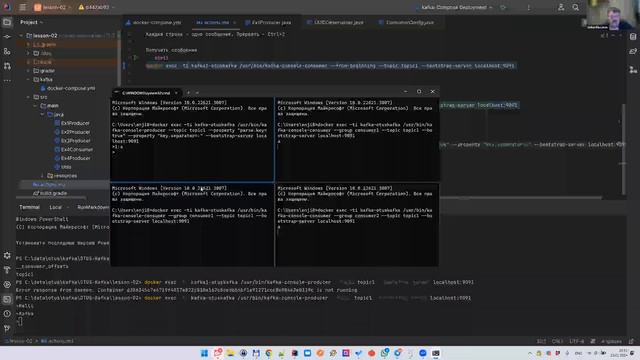This screenshot has width=640, height=360.
Task: Select the Local tab in Terminal panel
Action: point(56,207)
